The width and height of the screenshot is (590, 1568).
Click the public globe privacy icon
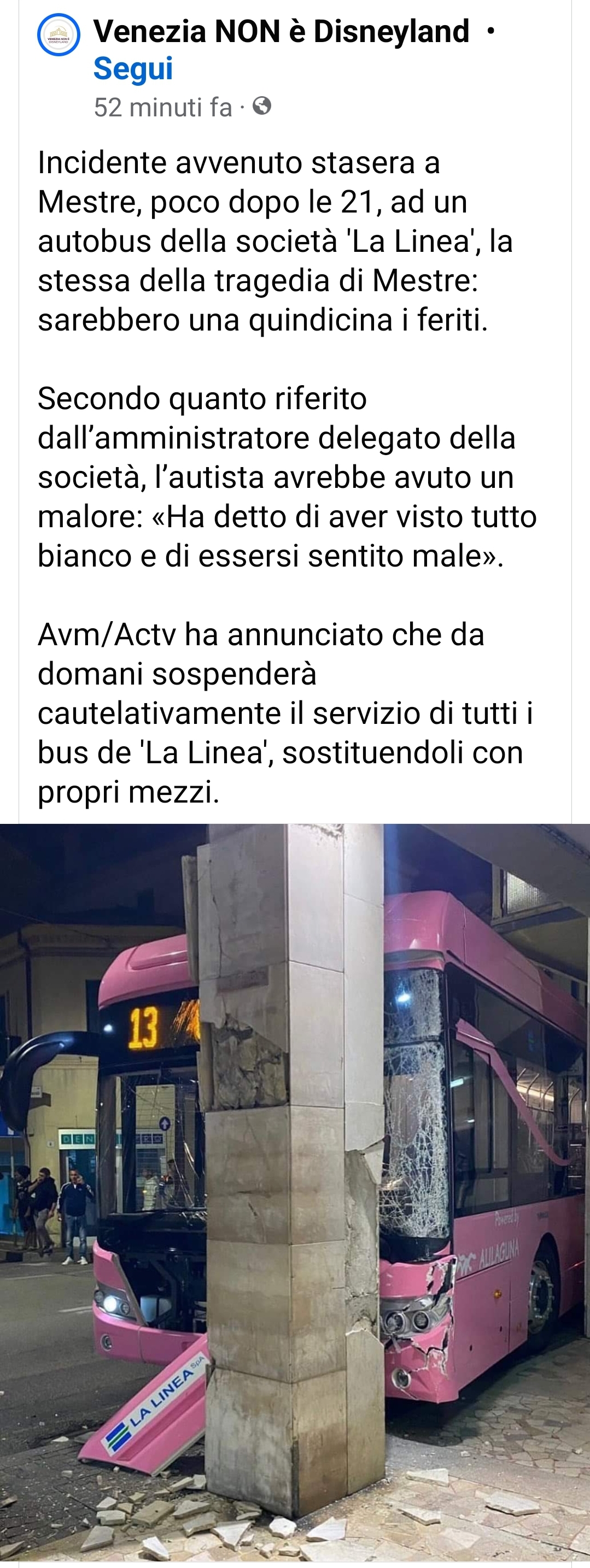click(261, 107)
